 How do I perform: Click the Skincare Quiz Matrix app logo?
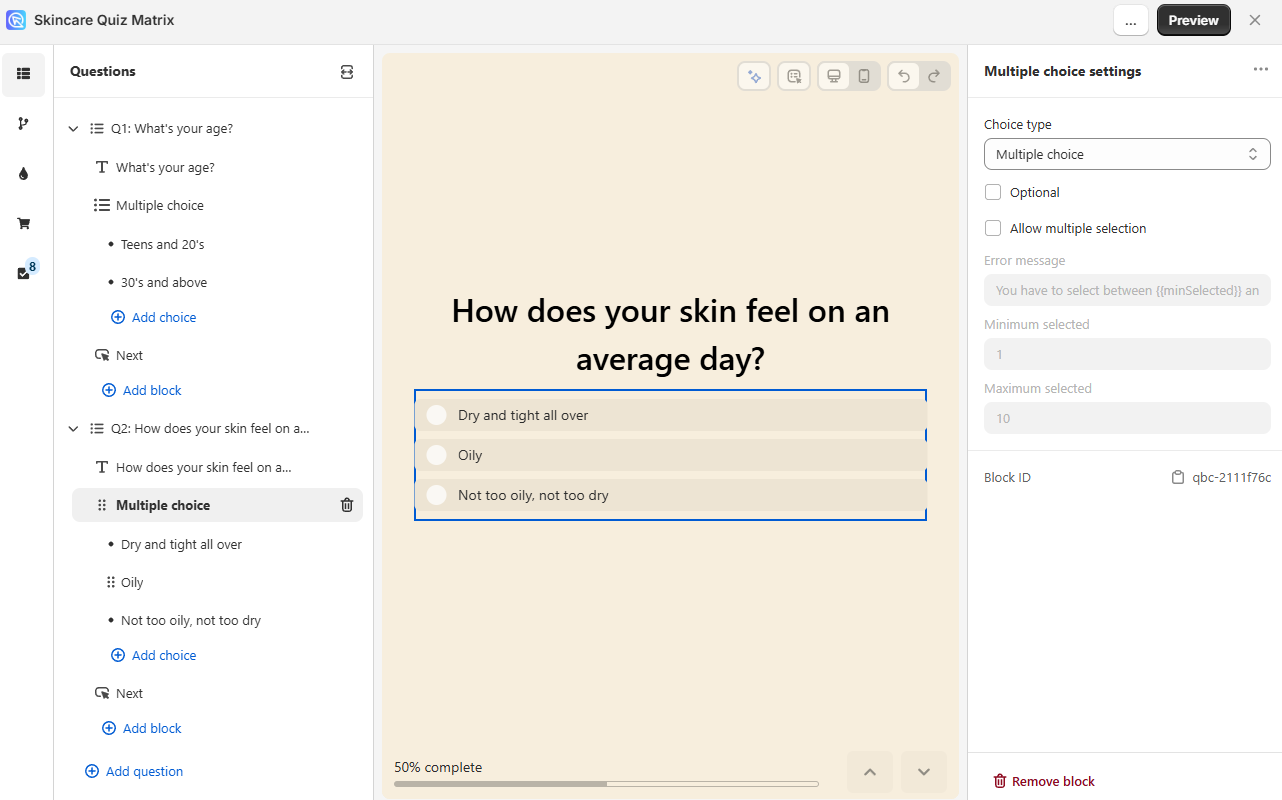[x=16, y=20]
